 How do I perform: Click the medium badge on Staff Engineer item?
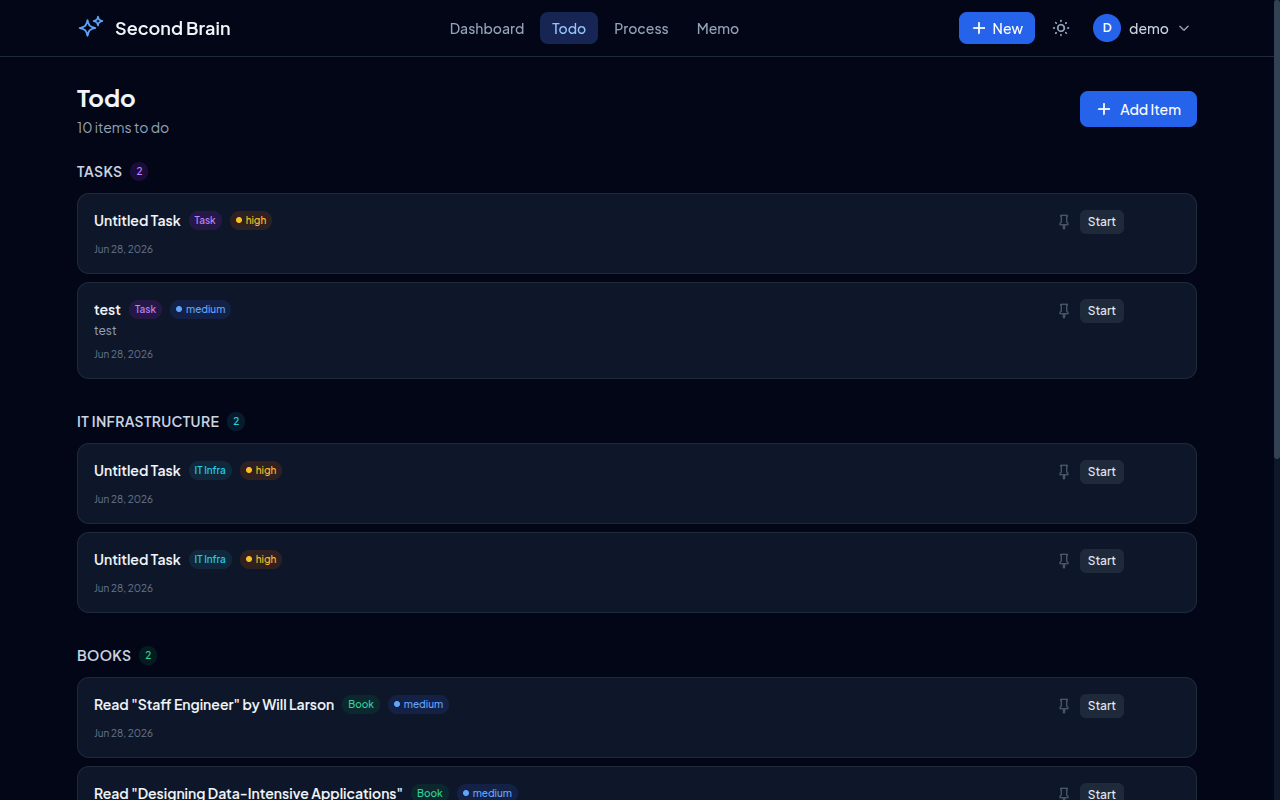tap(418, 705)
